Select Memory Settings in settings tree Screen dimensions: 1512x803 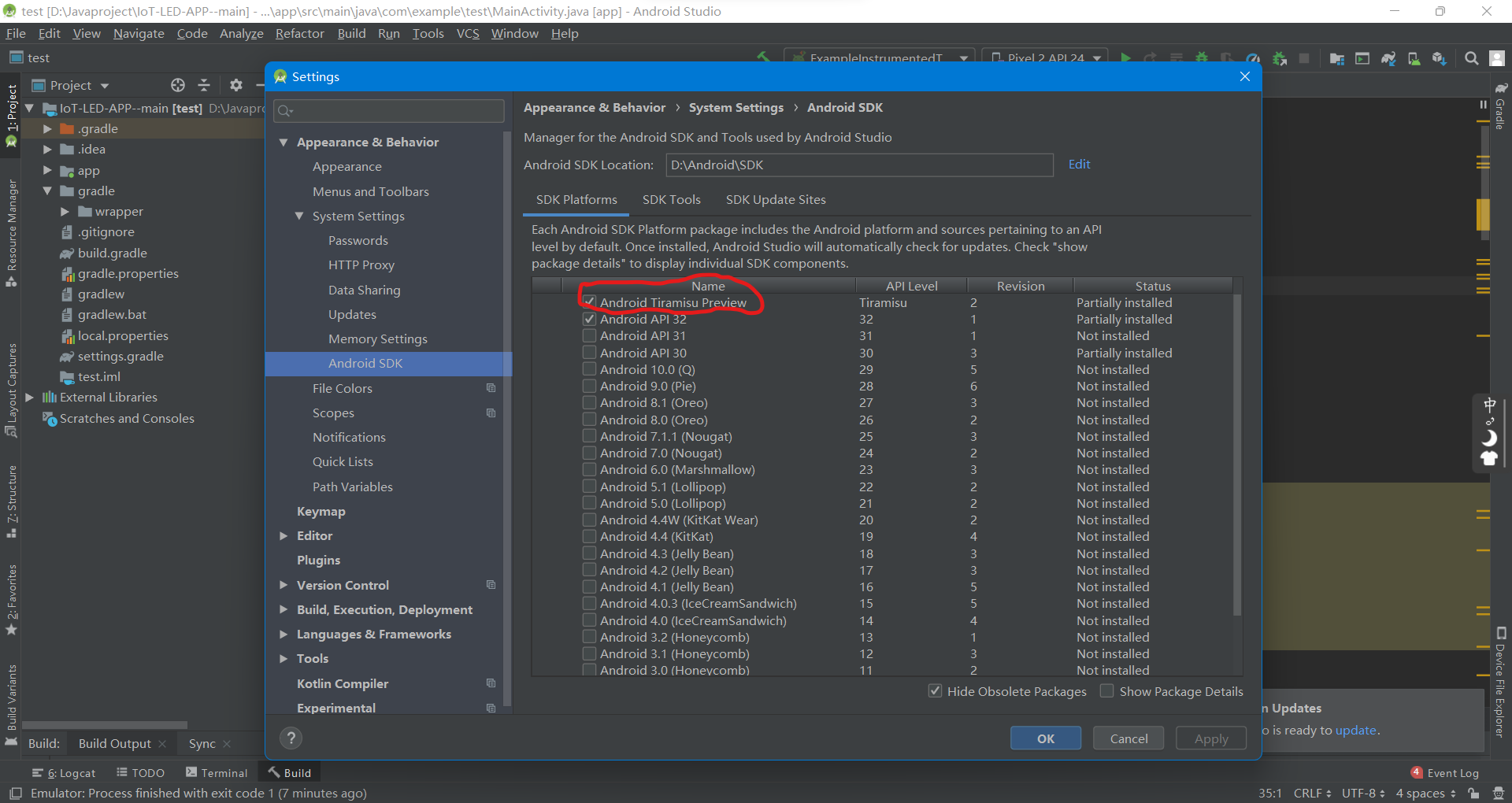click(378, 339)
